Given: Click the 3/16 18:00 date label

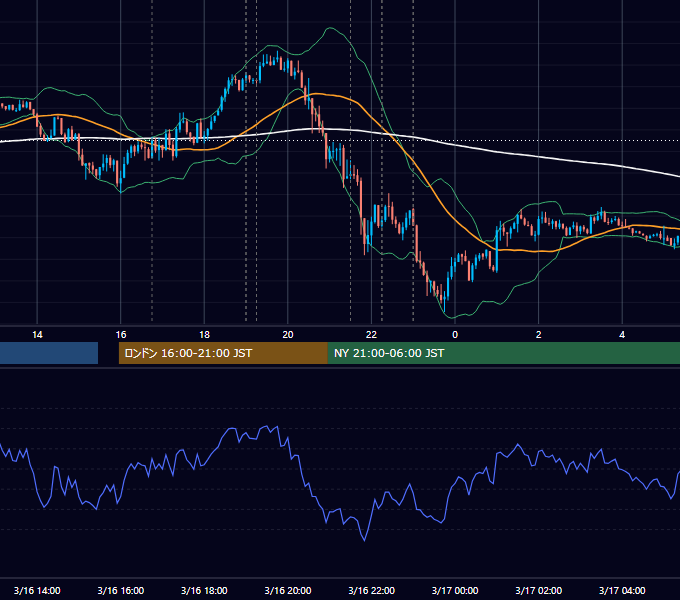Looking at the screenshot, I should (x=204, y=590).
